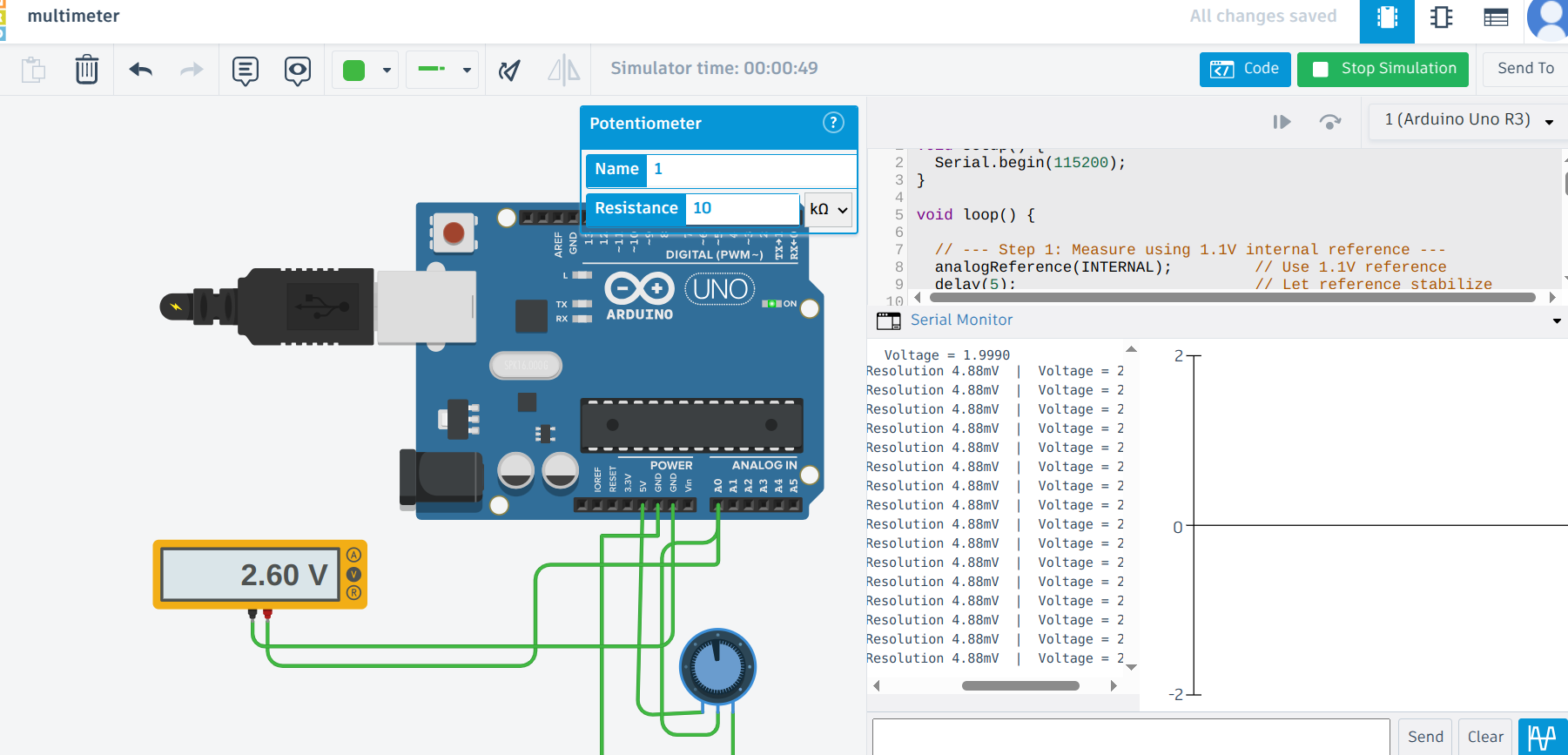Screen dimensions: 1568x755
Task: Open Potentiometer help question mark
Action: coord(833,123)
